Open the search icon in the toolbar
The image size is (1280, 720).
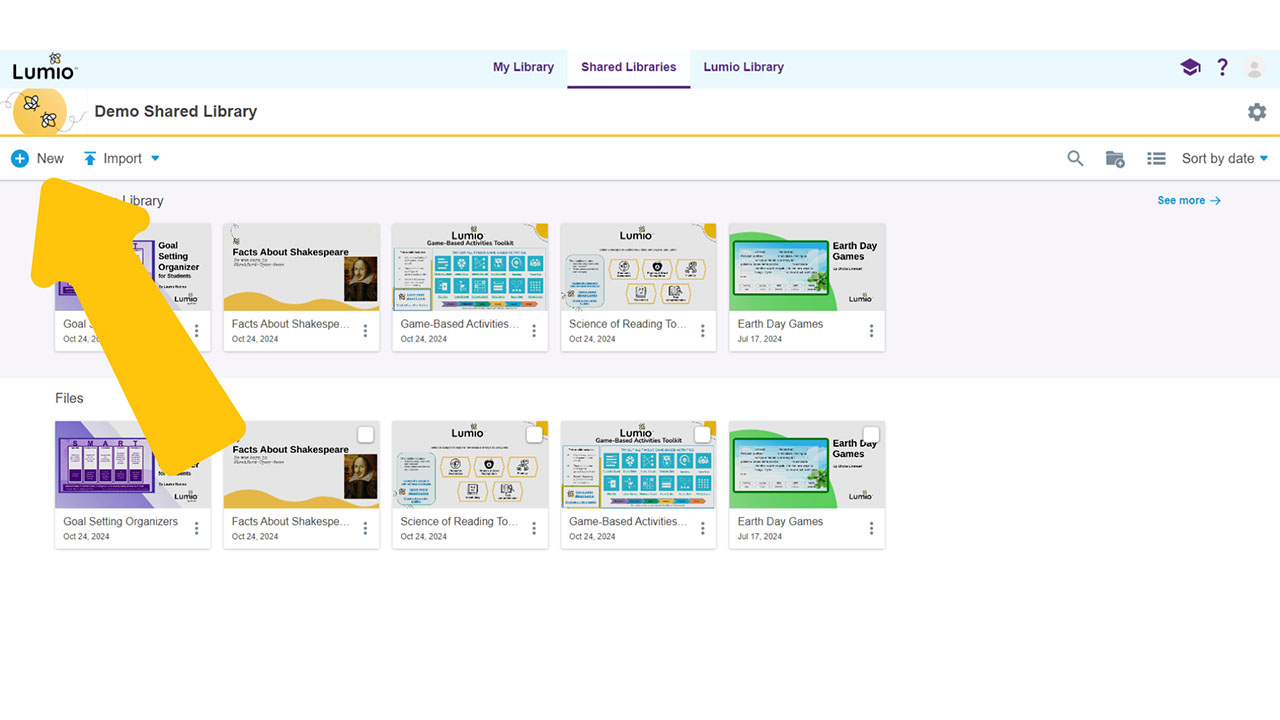tap(1075, 158)
